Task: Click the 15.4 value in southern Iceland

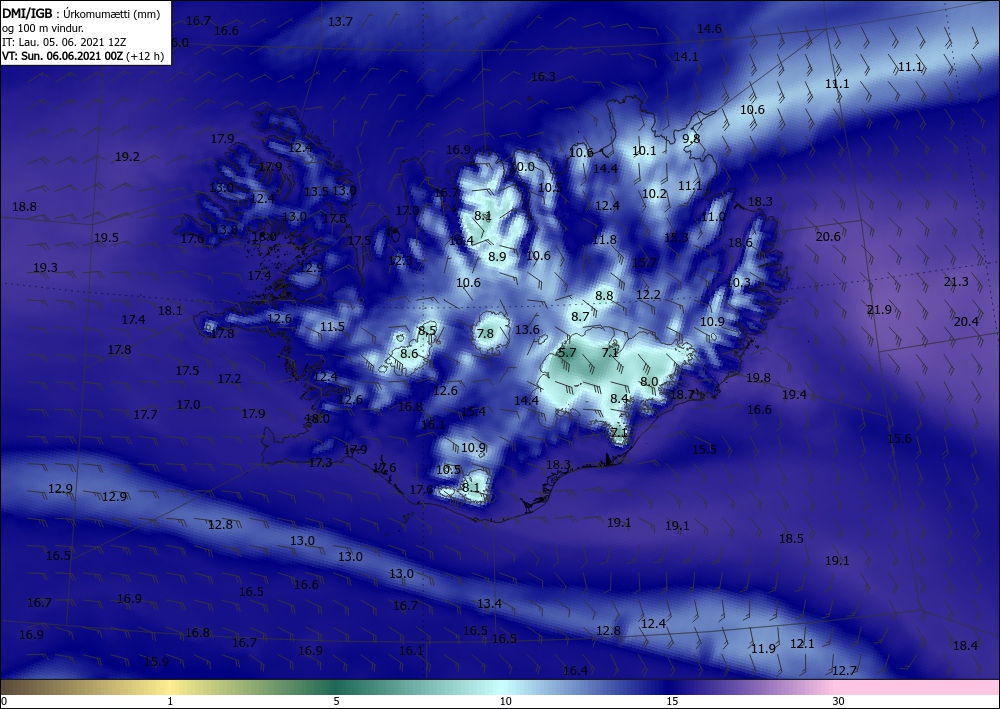Action: click(x=474, y=412)
